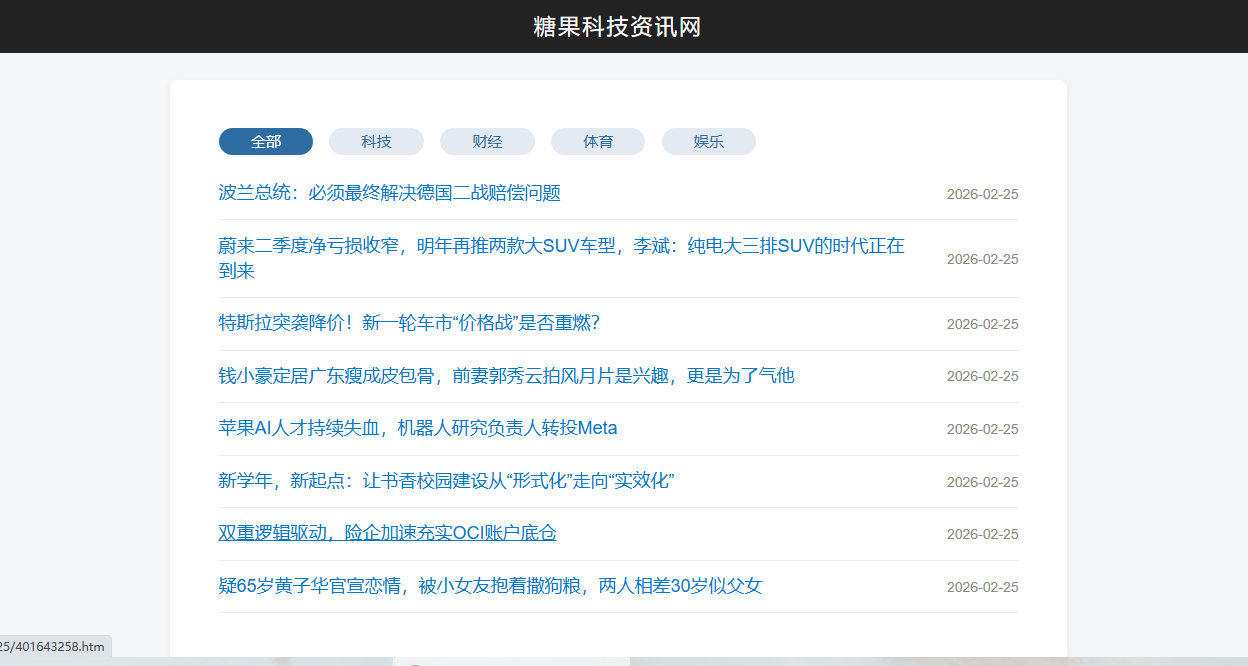This screenshot has height=666, width=1248.
Task: Click the date next to 特斯拉 headline
Action: click(x=982, y=324)
